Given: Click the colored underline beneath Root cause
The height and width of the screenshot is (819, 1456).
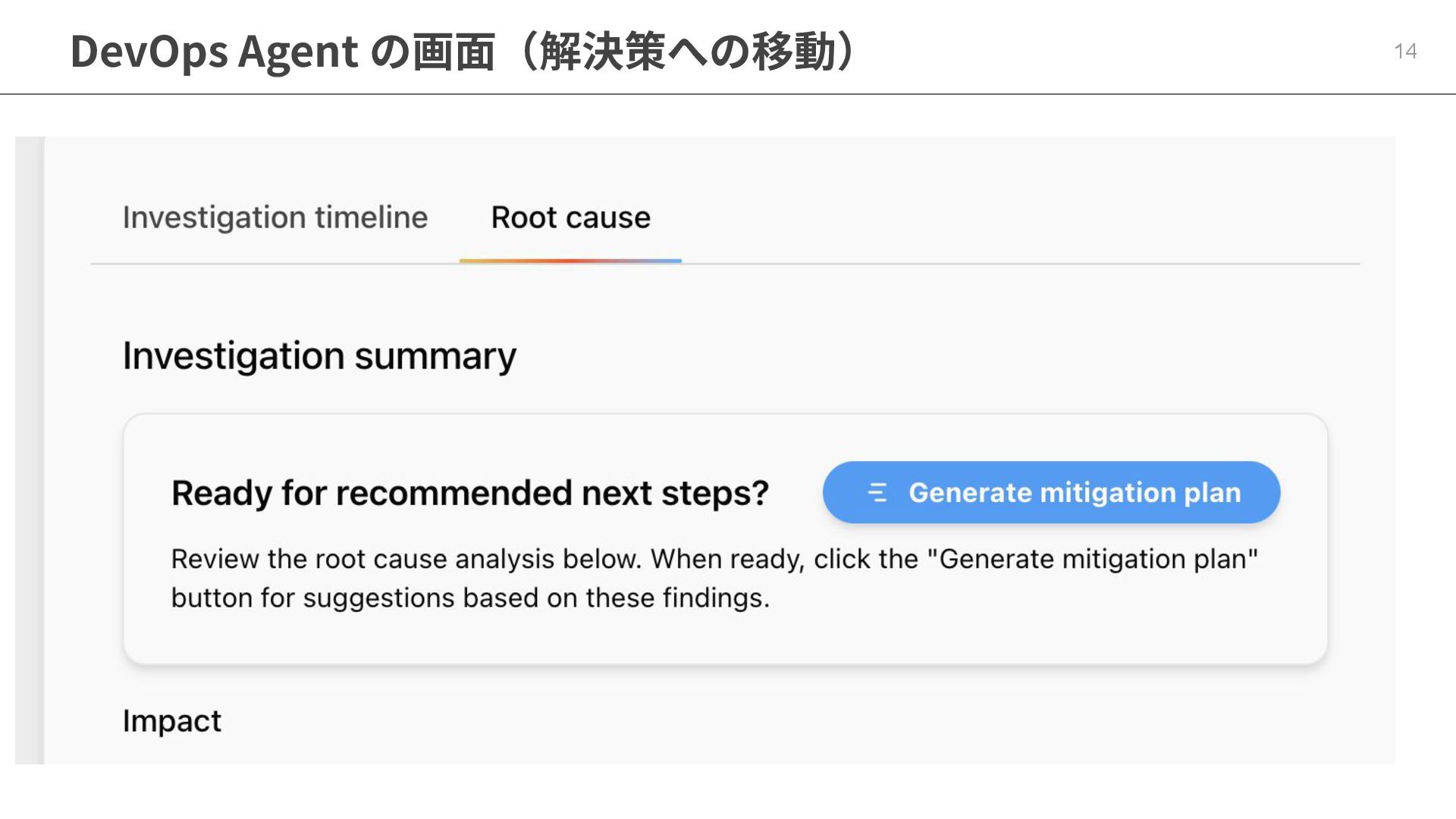Looking at the screenshot, I should pyautogui.click(x=570, y=261).
